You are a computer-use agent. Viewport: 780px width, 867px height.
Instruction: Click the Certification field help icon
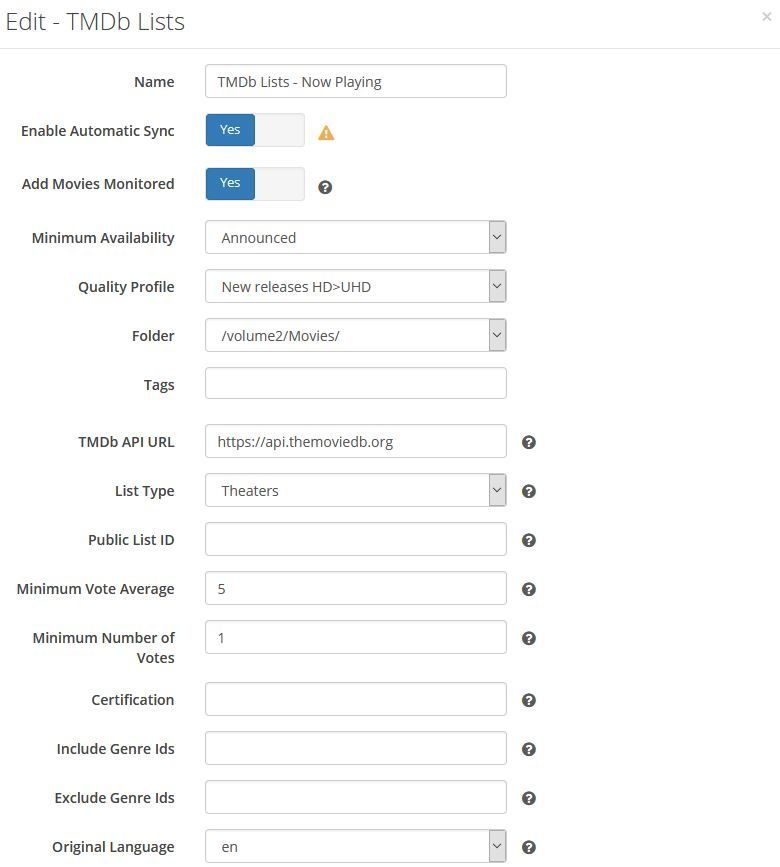tap(529, 700)
